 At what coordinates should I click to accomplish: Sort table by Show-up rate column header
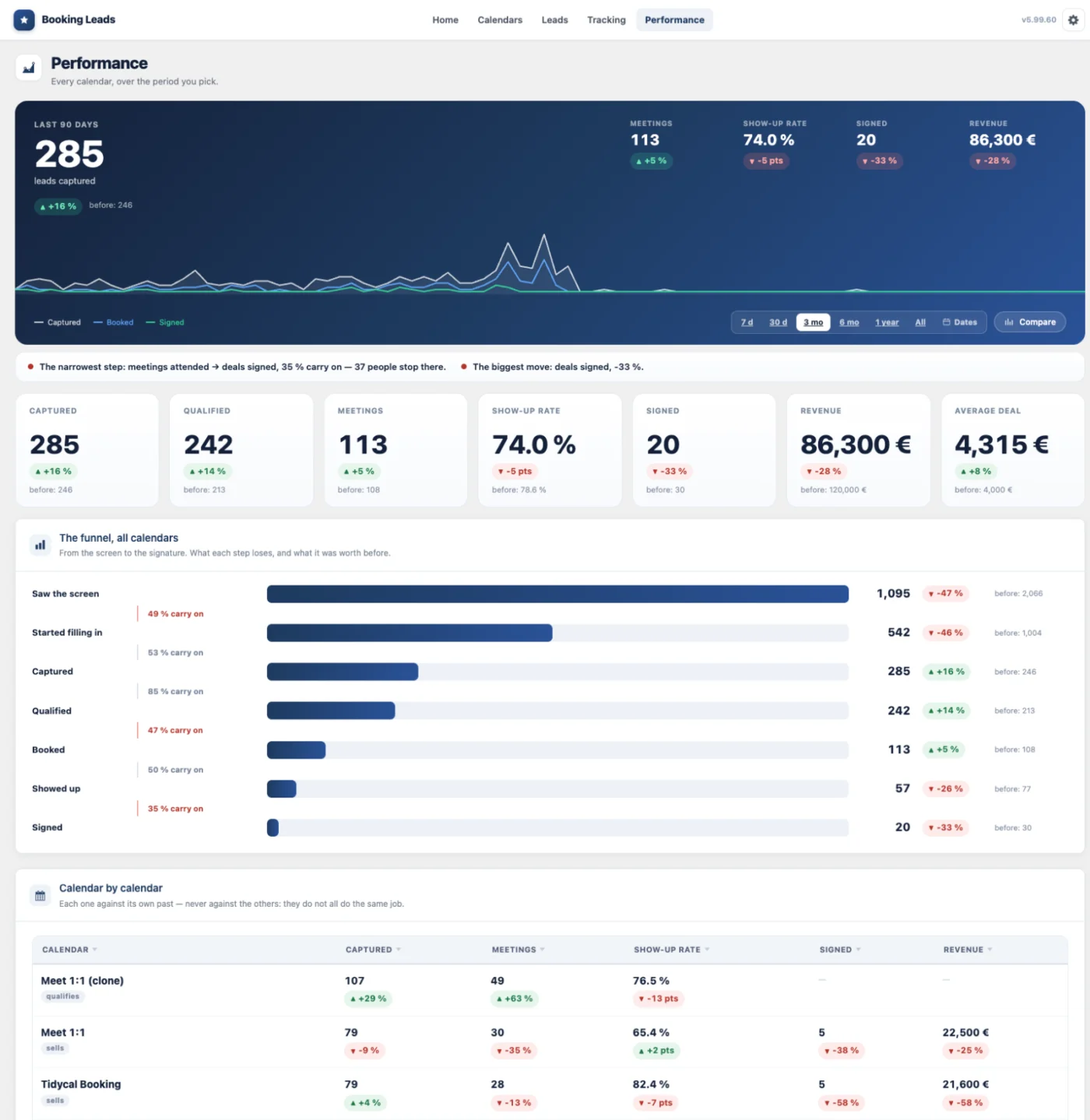click(671, 950)
